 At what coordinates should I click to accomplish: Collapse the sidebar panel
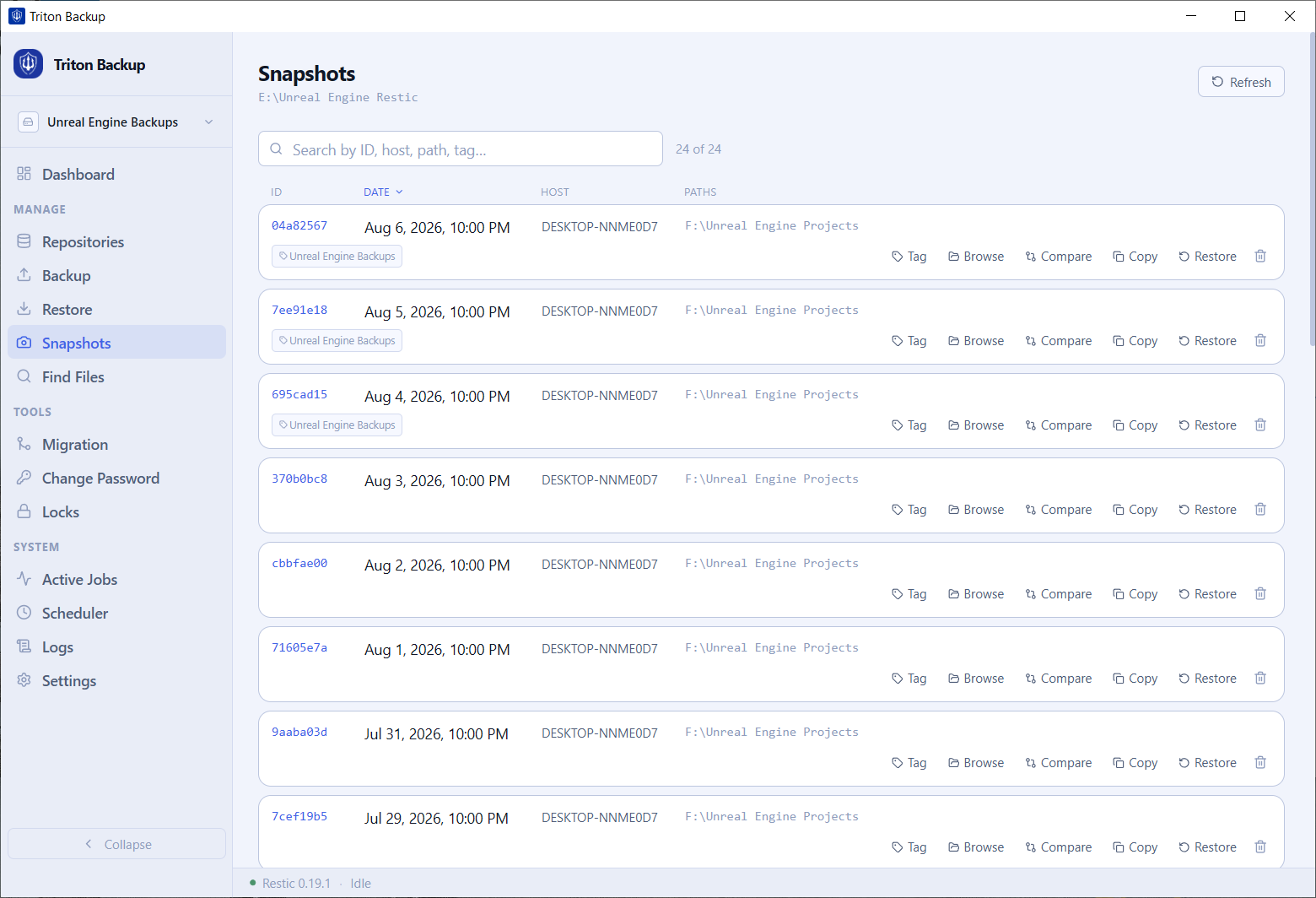point(117,844)
